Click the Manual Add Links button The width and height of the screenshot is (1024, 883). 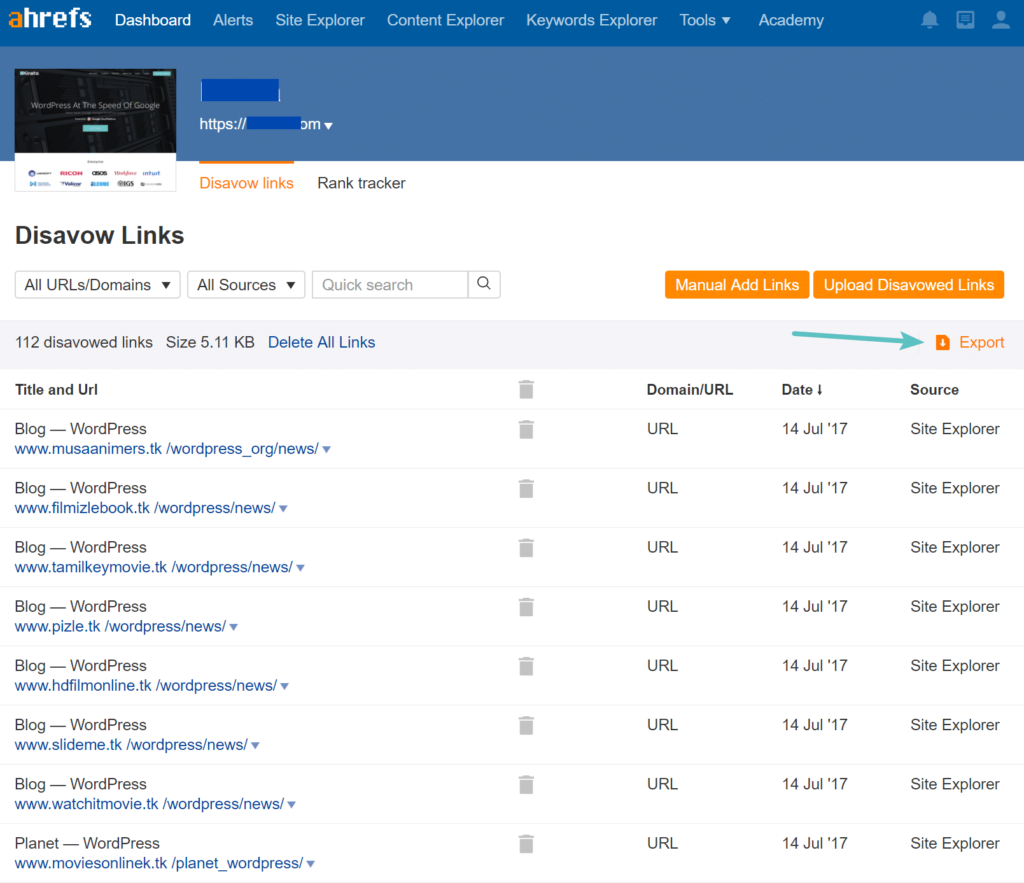pos(737,285)
